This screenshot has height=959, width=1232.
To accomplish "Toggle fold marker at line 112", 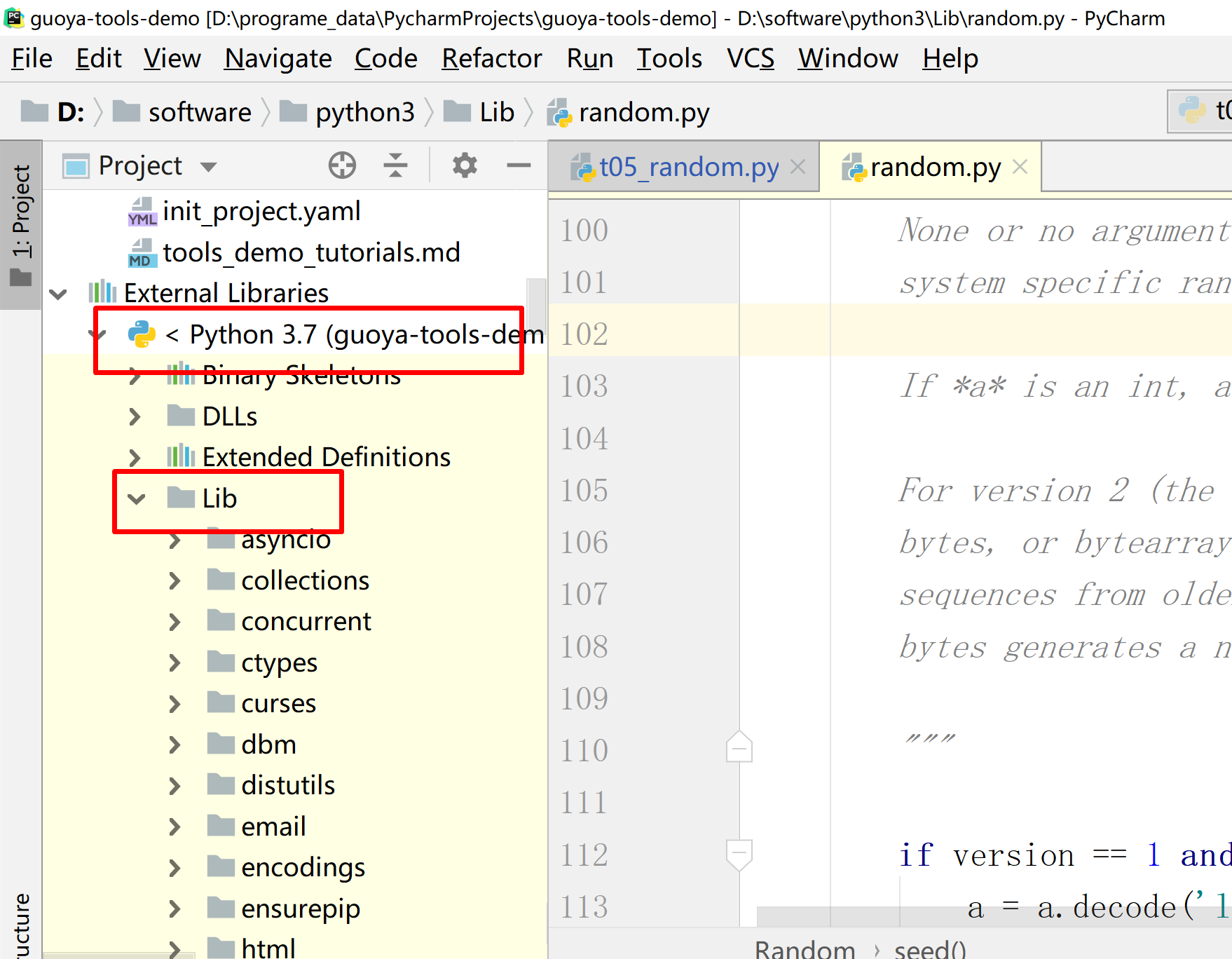I will [739, 854].
